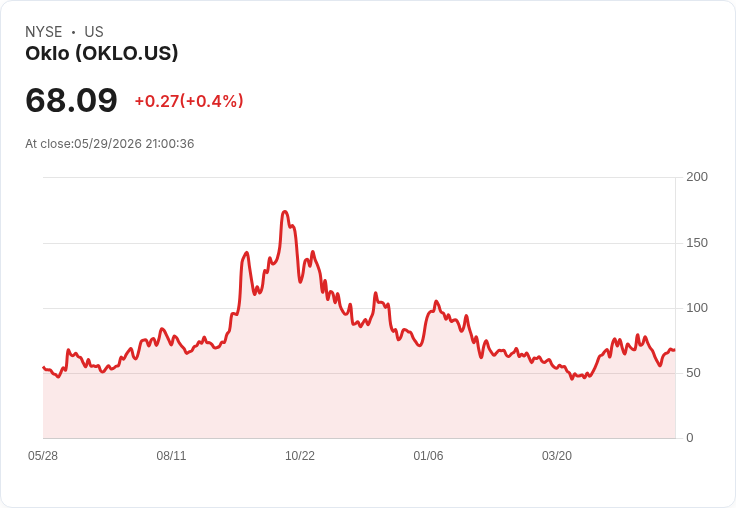The width and height of the screenshot is (736, 508).
Task: Click the 01/06 date label on x-axis
Action: [428, 456]
